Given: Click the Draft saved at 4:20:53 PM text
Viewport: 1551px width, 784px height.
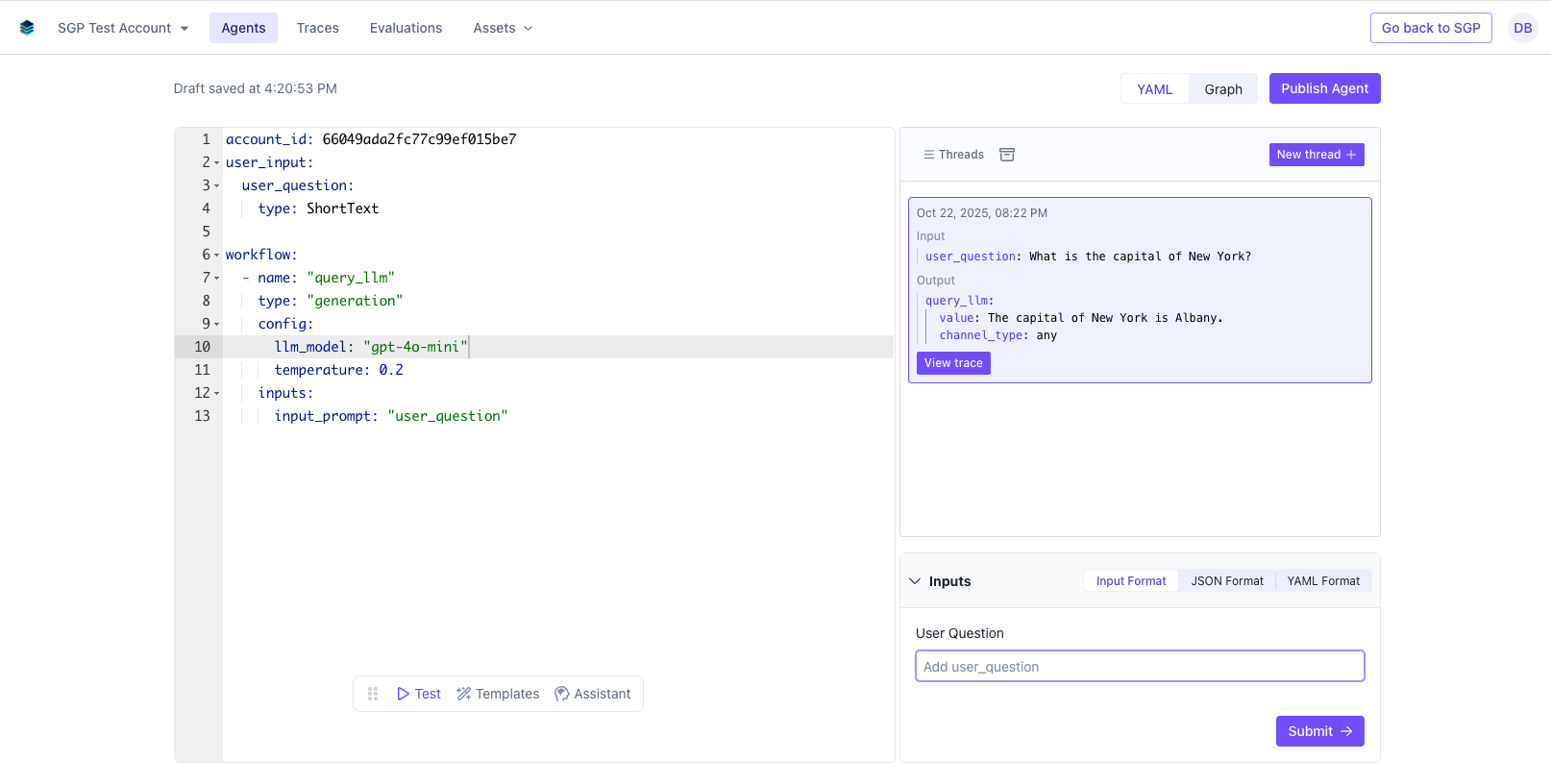Looking at the screenshot, I should coord(255,88).
